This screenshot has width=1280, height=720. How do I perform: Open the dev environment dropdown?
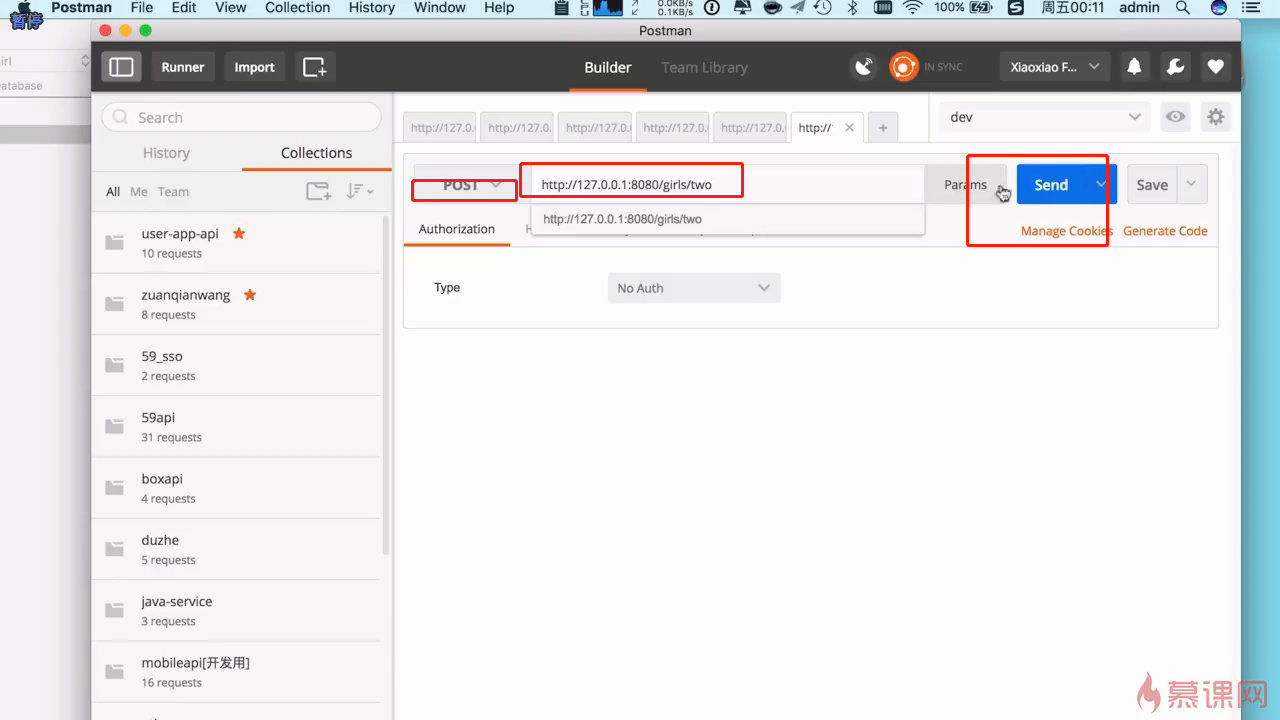pyautogui.click(x=1044, y=117)
